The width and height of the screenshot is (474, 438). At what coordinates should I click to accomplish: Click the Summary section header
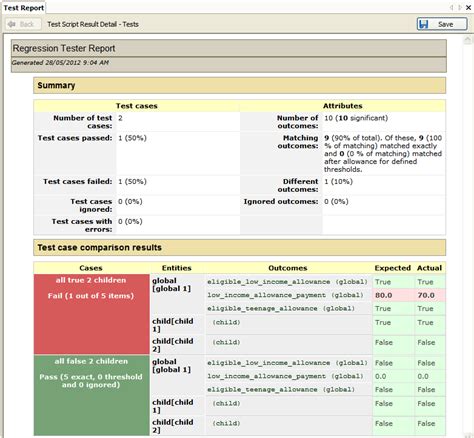239,86
